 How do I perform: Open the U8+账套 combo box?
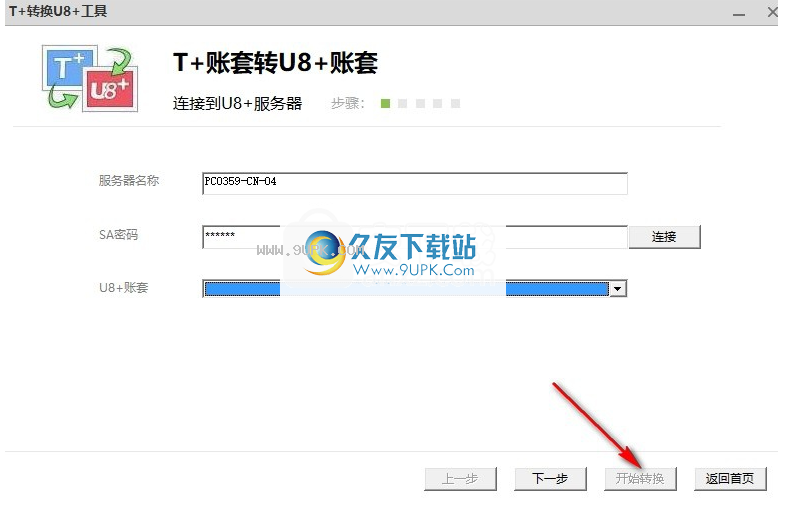point(415,289)
